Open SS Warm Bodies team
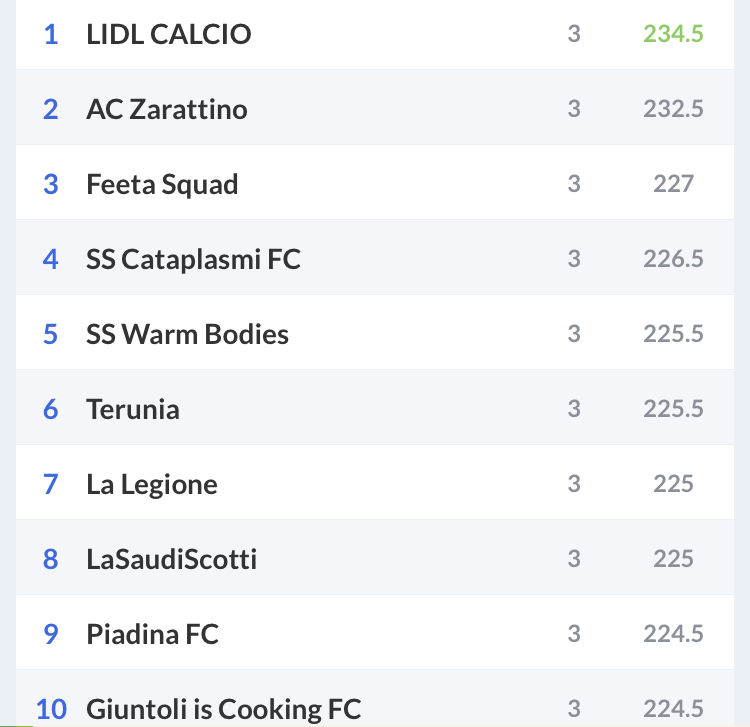This screenshot has height=727, width=750. click(x=375, y=332)
